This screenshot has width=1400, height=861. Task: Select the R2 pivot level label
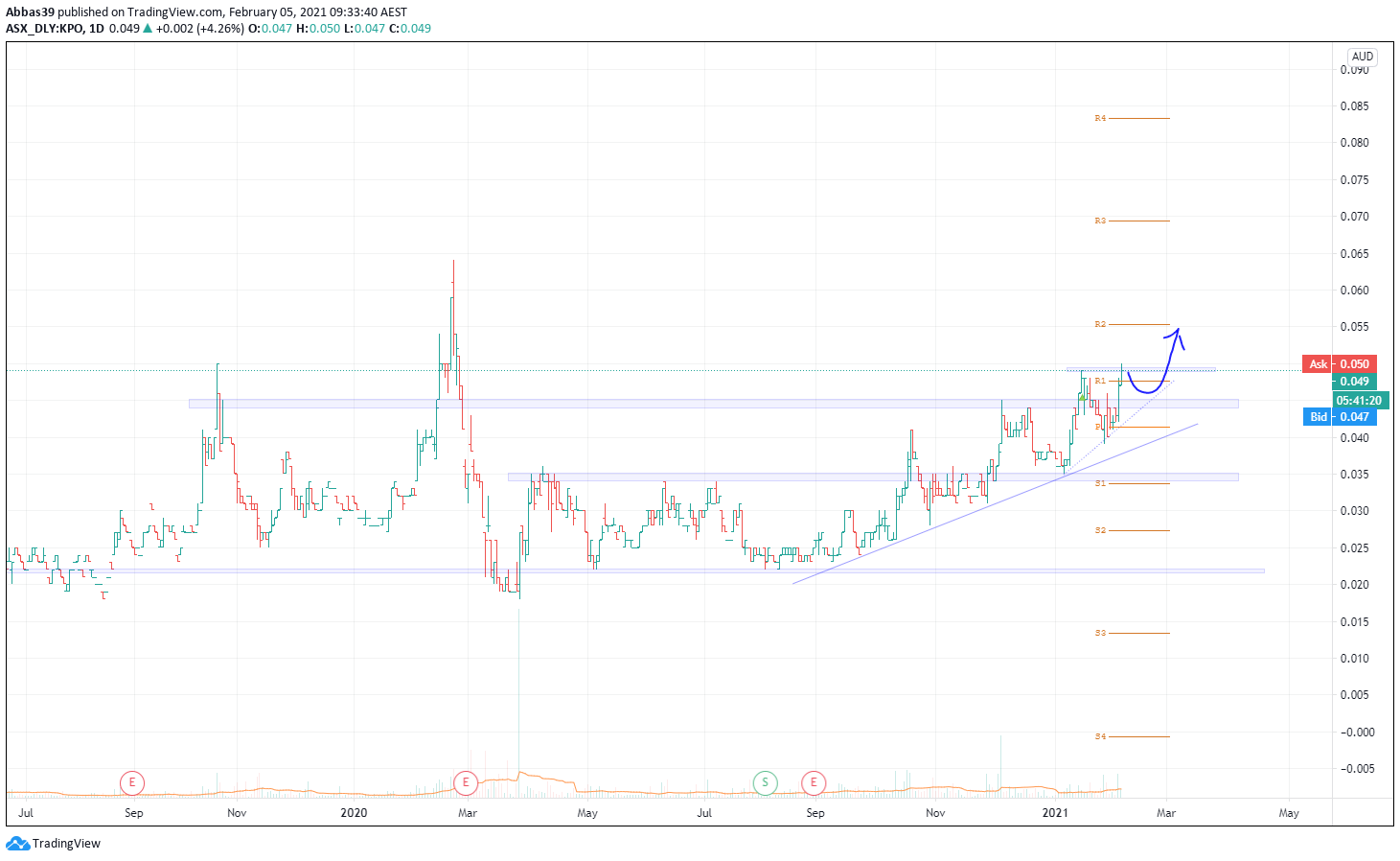click(x=1100, y=324)
